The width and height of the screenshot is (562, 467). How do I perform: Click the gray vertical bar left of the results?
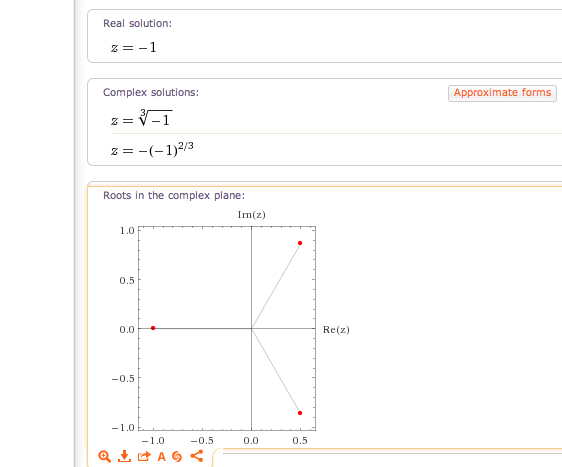point(75,233)
